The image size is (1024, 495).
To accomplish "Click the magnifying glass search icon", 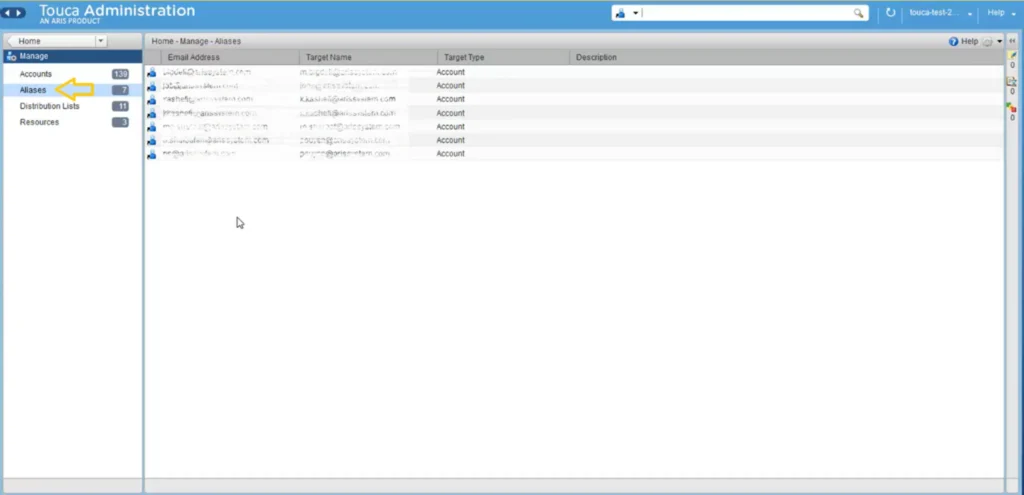I will (859, 13).
